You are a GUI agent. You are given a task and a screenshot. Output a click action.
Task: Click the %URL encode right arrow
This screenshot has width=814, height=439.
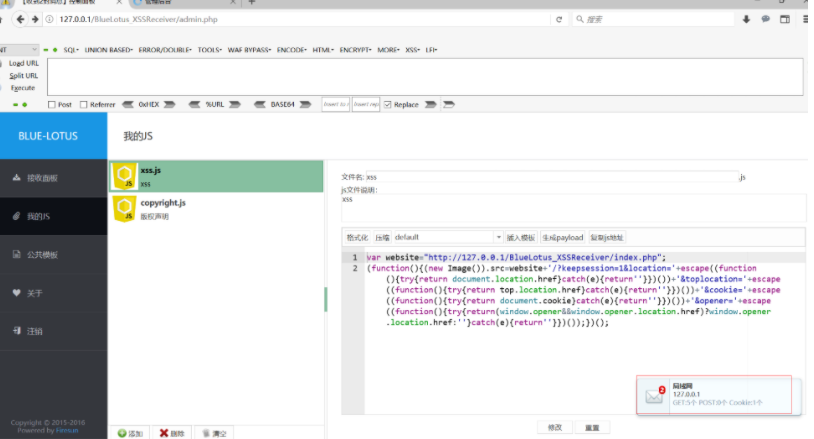pos(235,104)
